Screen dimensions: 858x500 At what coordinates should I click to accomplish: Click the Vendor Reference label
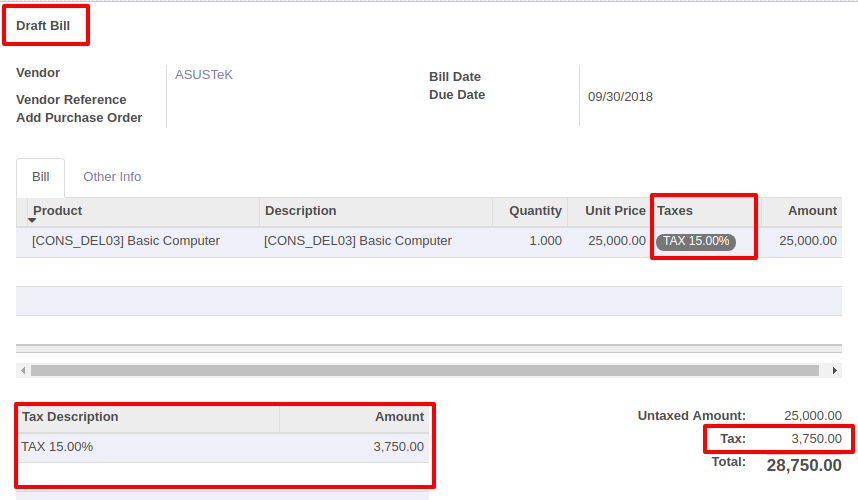coord(71,100)
